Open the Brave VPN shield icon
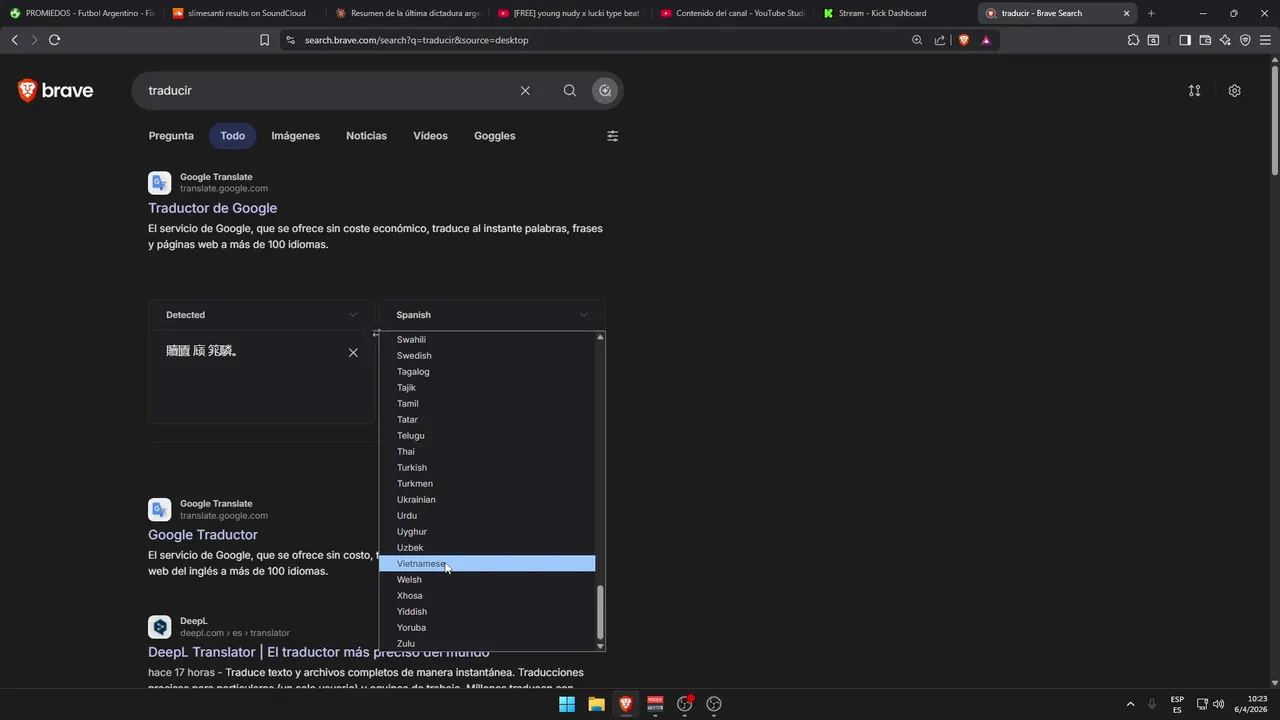1280x720 pixels. [1245, 40]
